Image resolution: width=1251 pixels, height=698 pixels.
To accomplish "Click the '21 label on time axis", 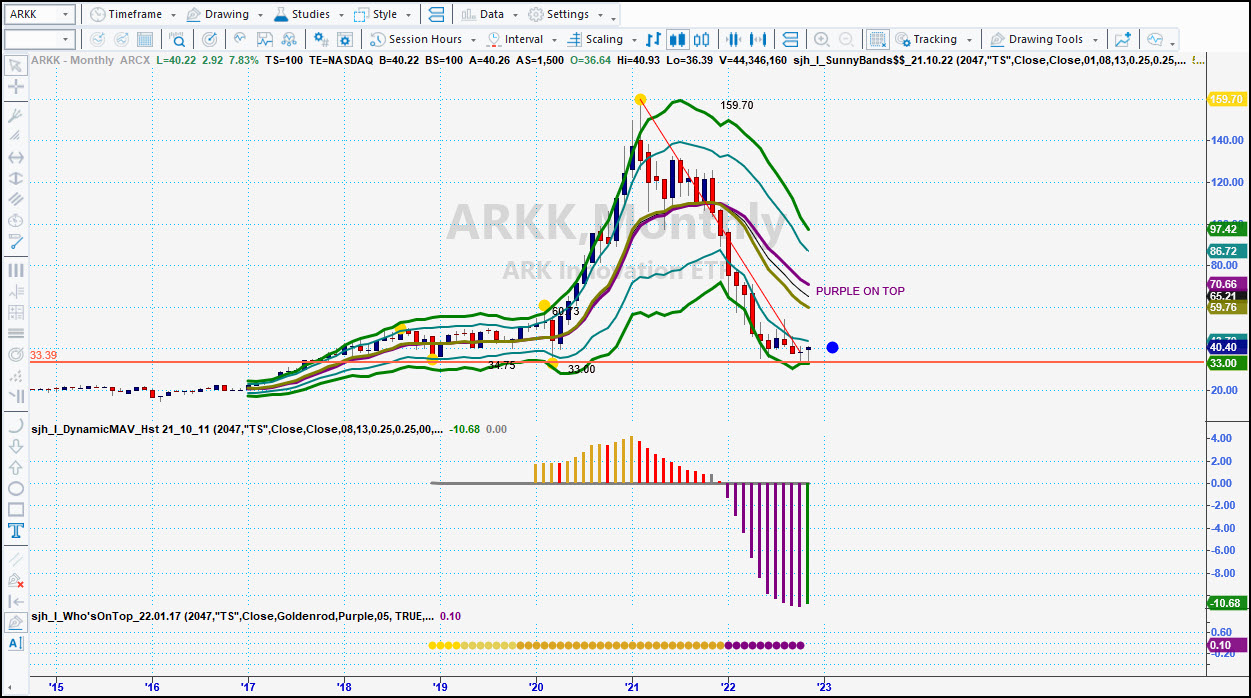I will point(632,687).
